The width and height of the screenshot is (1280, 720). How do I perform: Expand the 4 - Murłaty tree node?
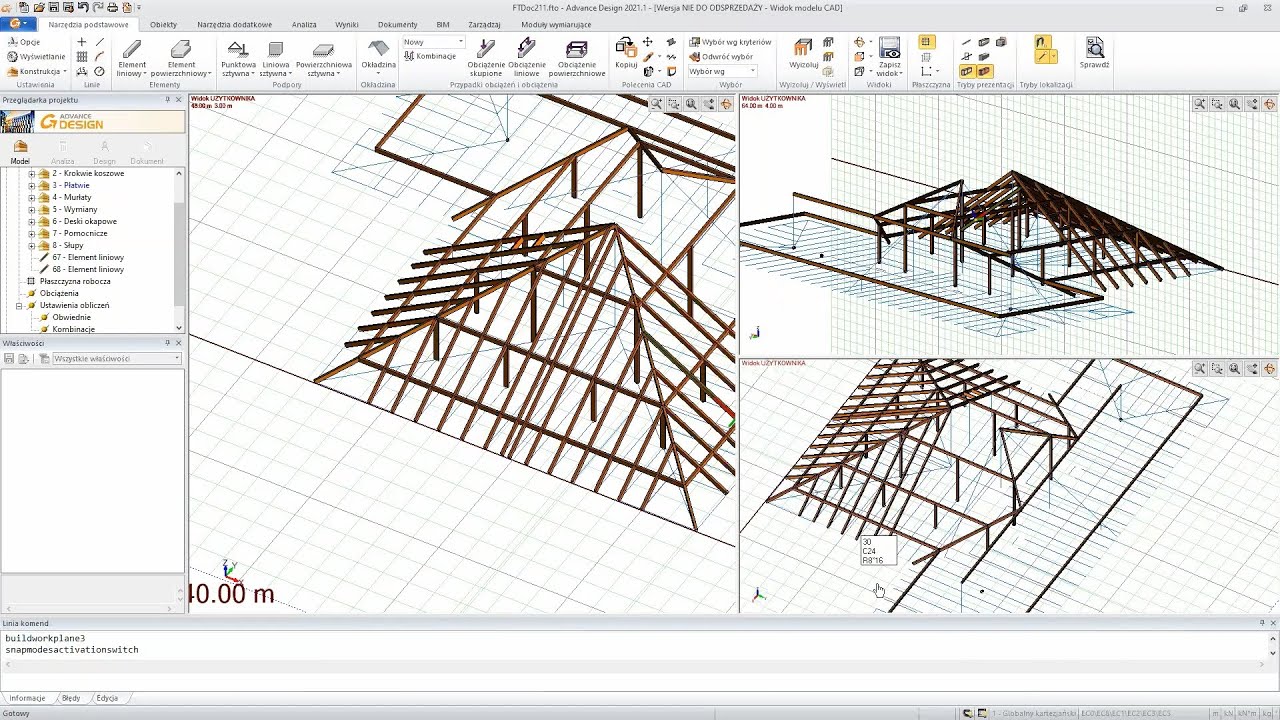(x=31, y=198)
